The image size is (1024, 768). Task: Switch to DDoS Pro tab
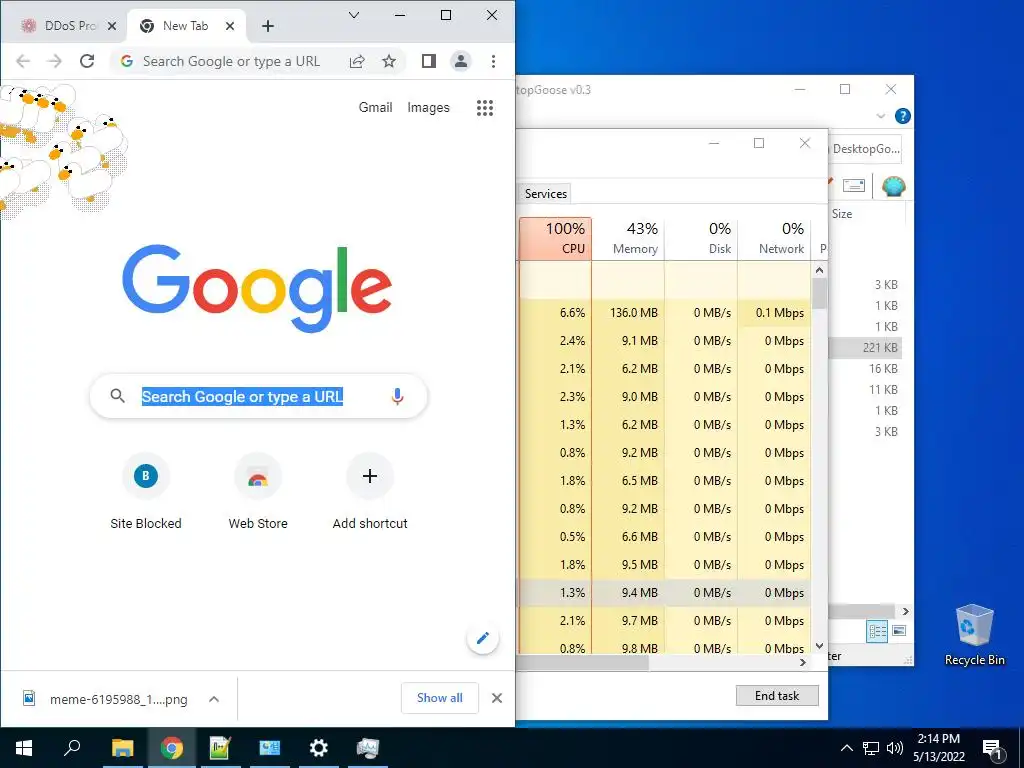pos(61,26)
